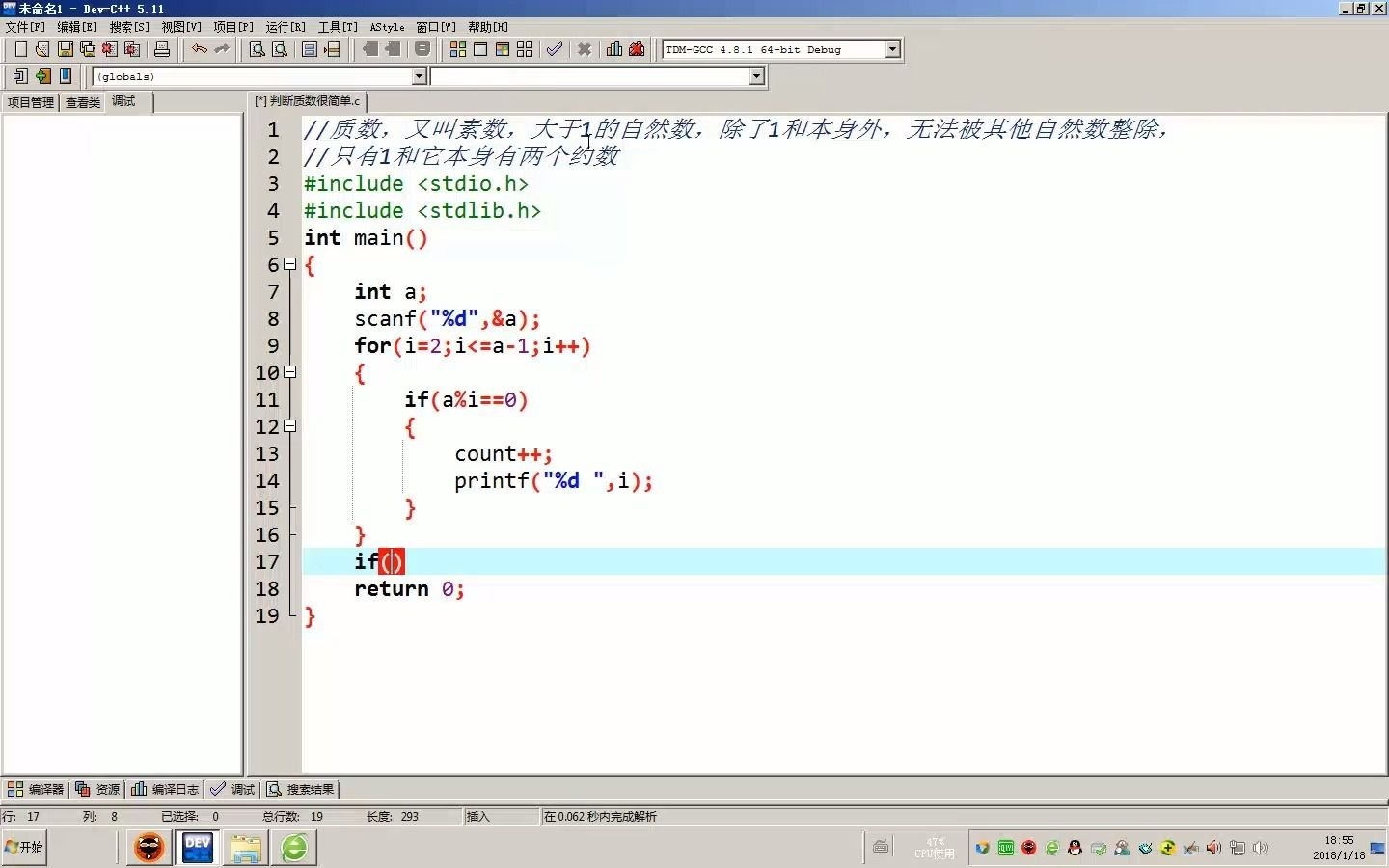The height and width of the screenshot is (868, 1389).
Task: Open the 帮助[H] menu
Action: point(488,27)
